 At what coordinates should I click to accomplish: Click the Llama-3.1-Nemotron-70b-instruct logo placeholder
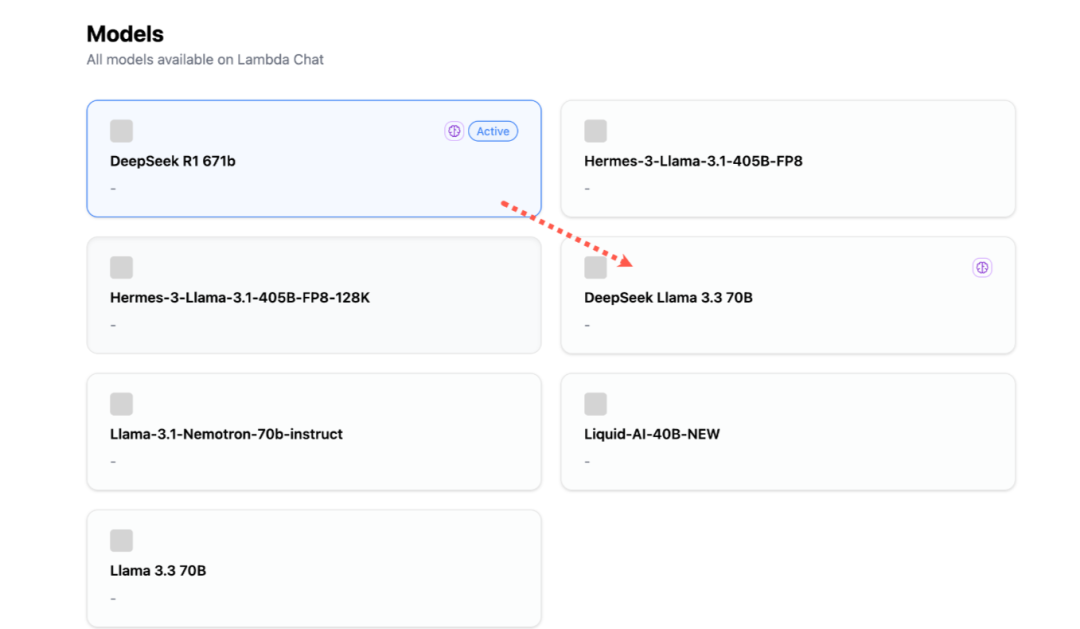click(121, 404)
